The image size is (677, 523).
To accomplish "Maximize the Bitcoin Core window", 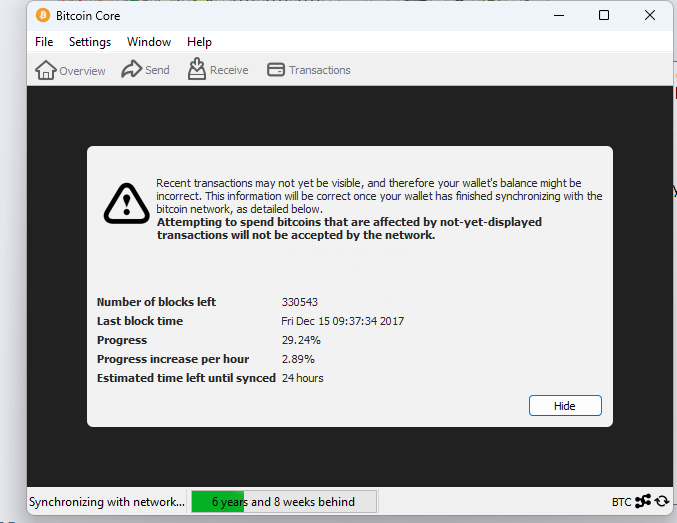I will tap(604, 16).
